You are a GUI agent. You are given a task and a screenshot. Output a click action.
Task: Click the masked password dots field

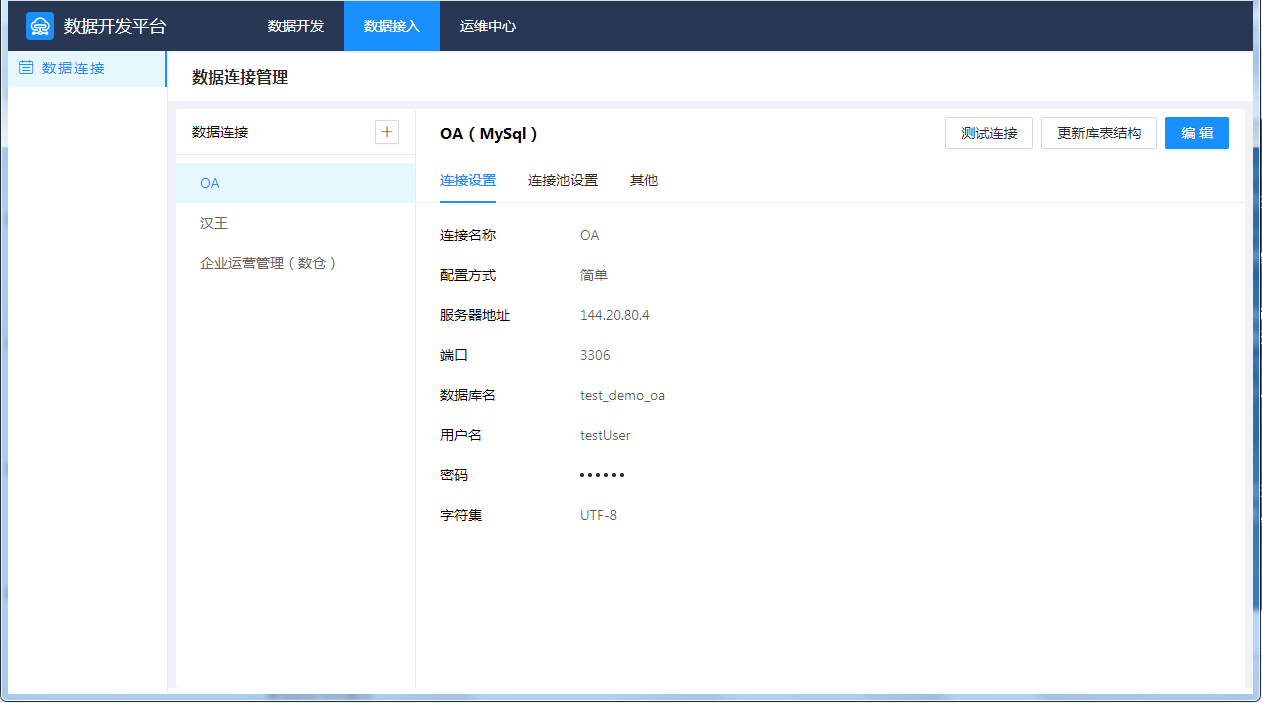(602, 476)
